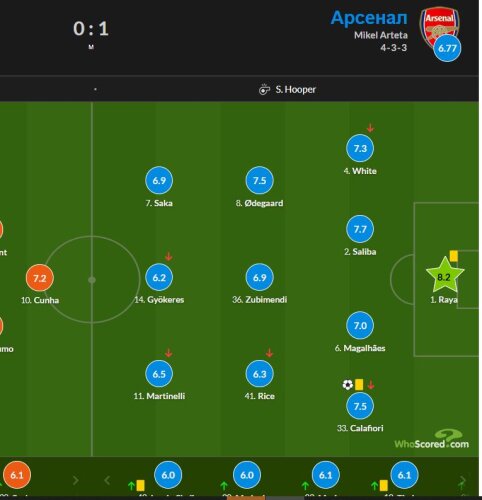This screenshot has height=500, width=482.
Task: Open the Арсенал team name link
Action: pos(369,17)
